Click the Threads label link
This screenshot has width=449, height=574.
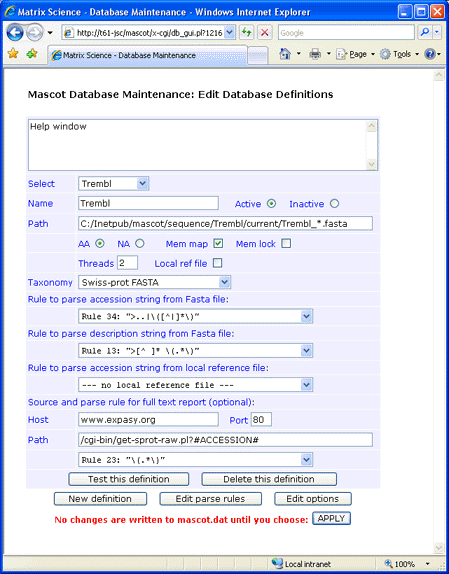coord(96,264)
